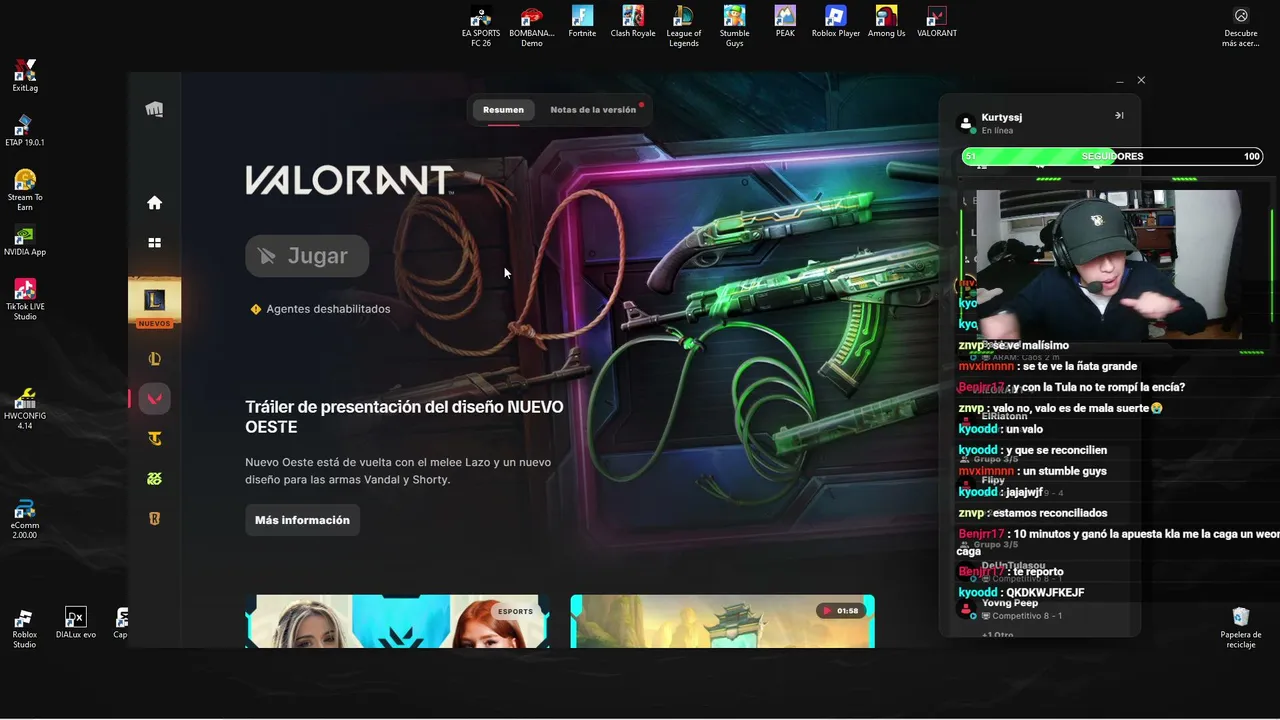Open Among Us desktop shortcut

(886, 22)
